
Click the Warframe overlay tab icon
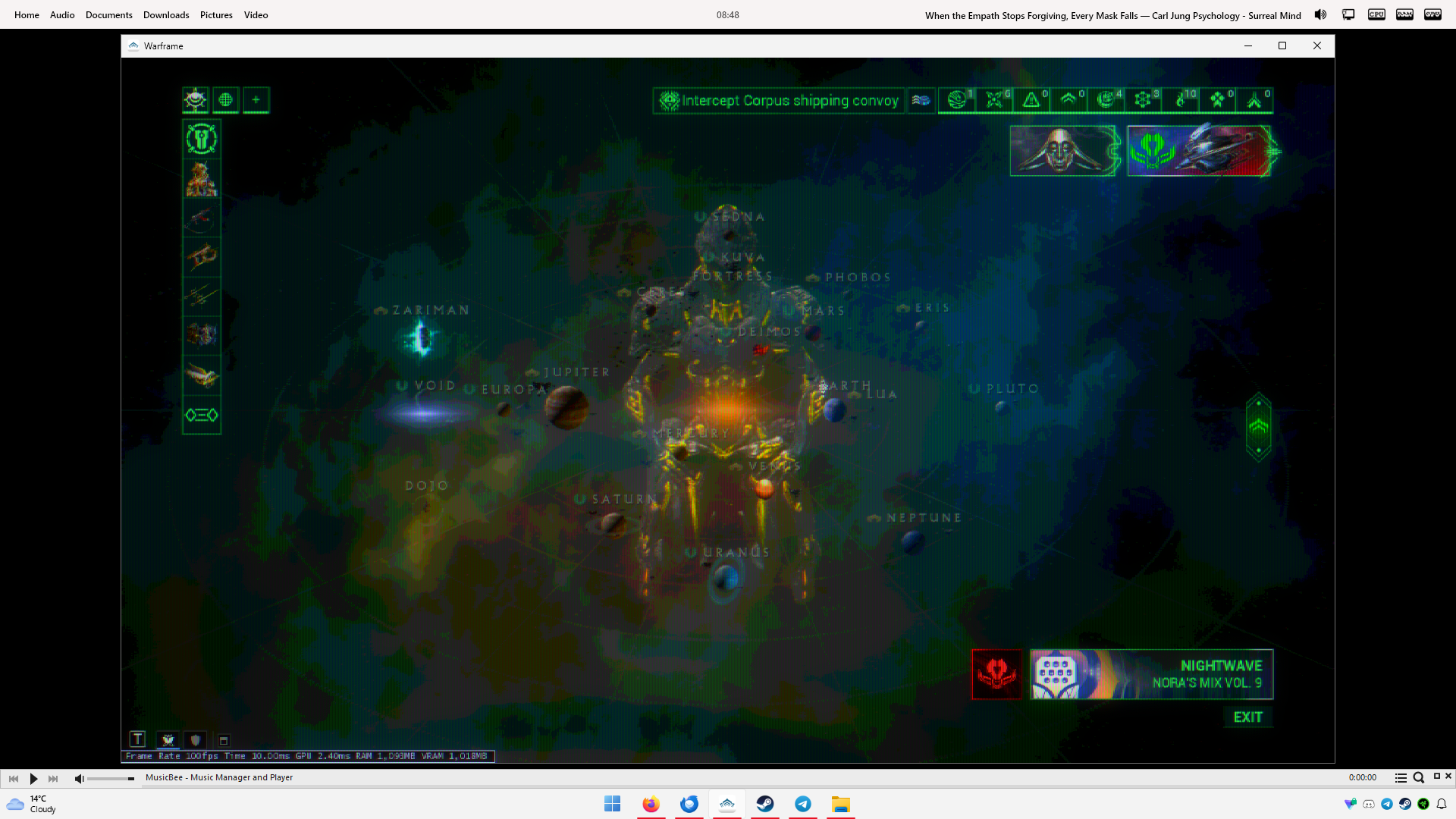tap(168, 739)
